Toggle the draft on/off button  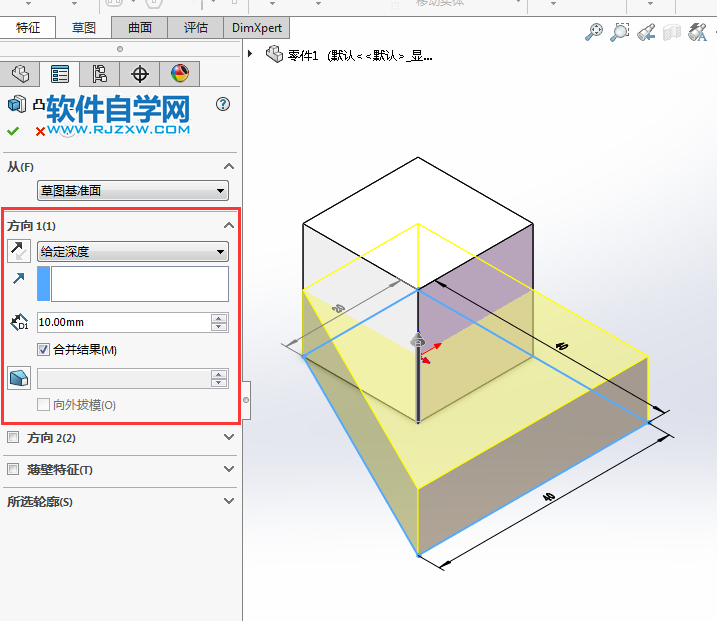pyautogui.click(x=19, y=378)
